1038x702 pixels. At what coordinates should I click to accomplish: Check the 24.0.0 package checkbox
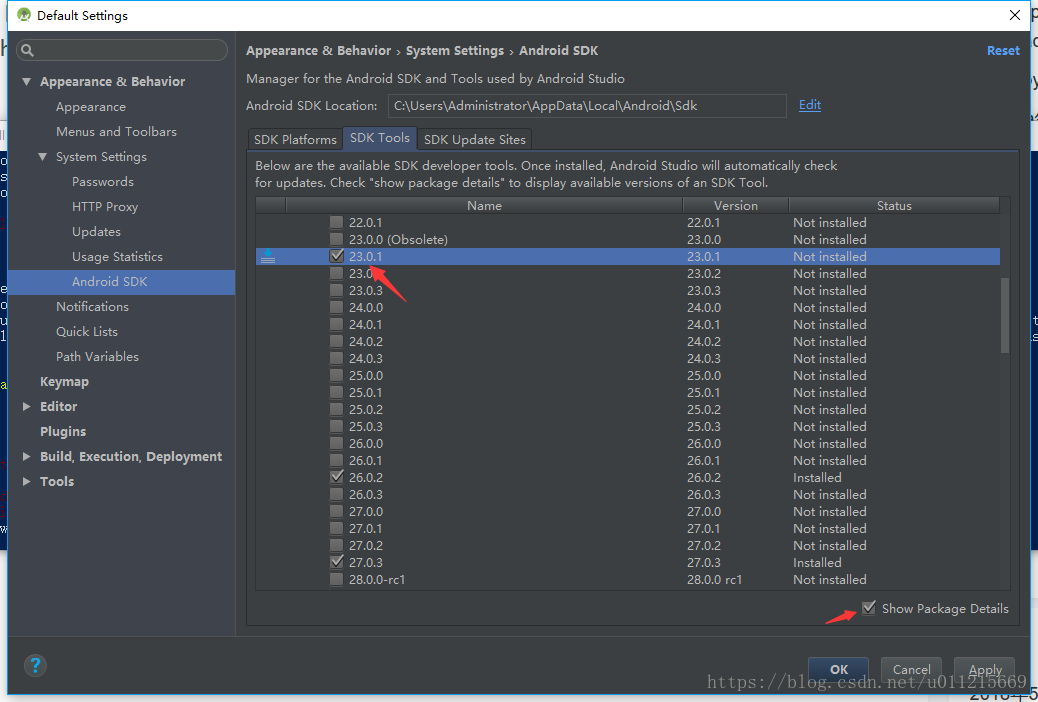[x=337, y=307]
